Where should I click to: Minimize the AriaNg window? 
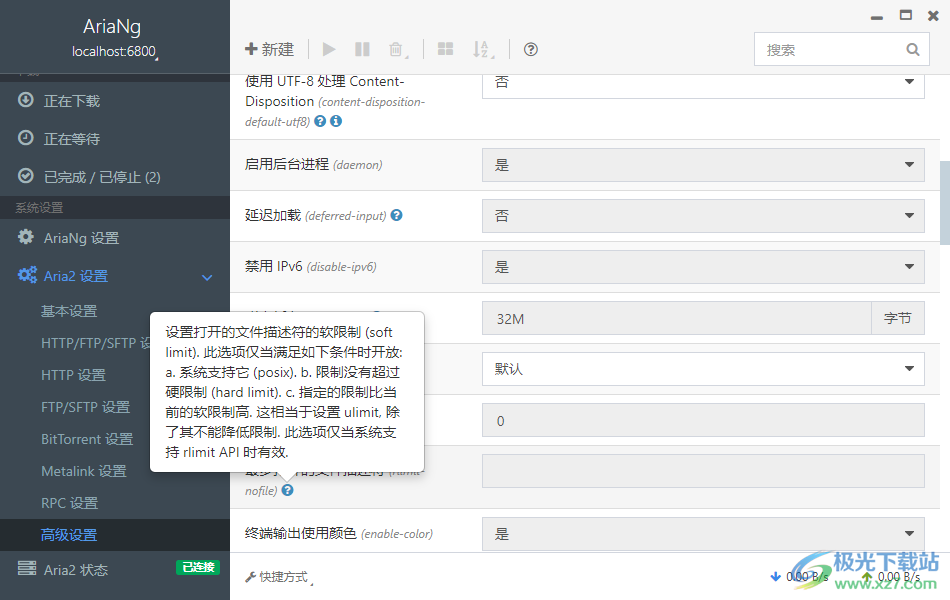pos(877,17)
